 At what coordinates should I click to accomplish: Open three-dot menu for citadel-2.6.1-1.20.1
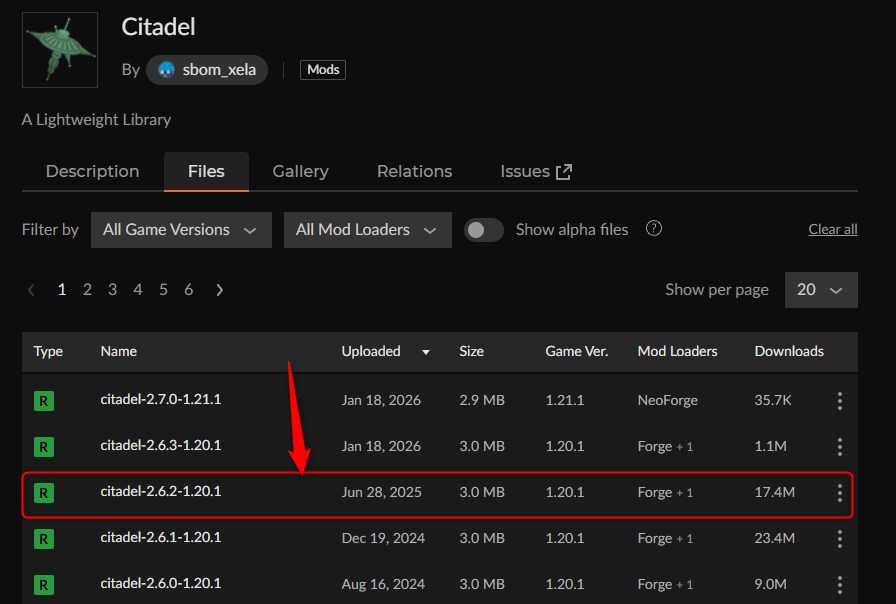(x=839, y=539)
